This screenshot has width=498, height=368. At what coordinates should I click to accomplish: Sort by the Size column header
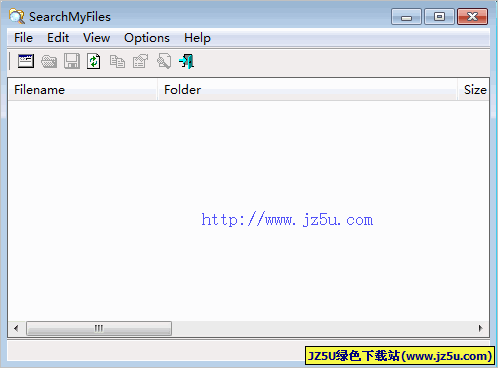pyautogui.click(x=473, y=89)
